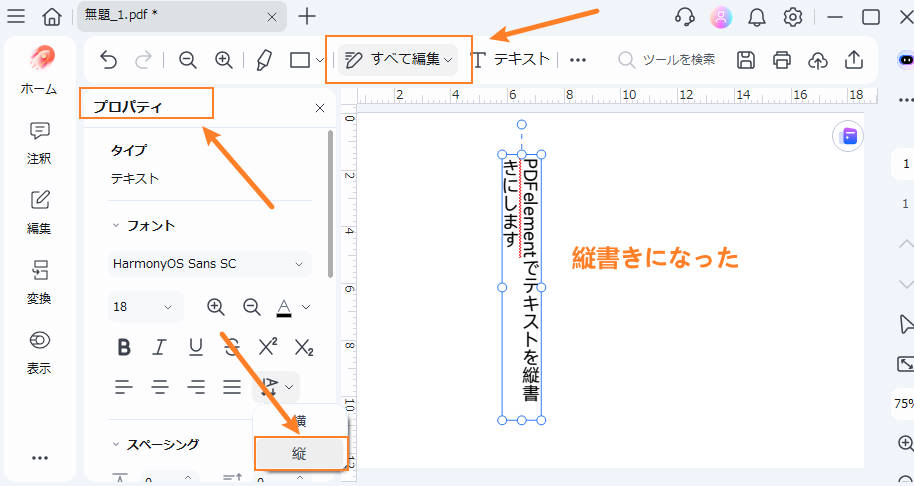Choose 縦 vertical text direction

coord(300,453)
